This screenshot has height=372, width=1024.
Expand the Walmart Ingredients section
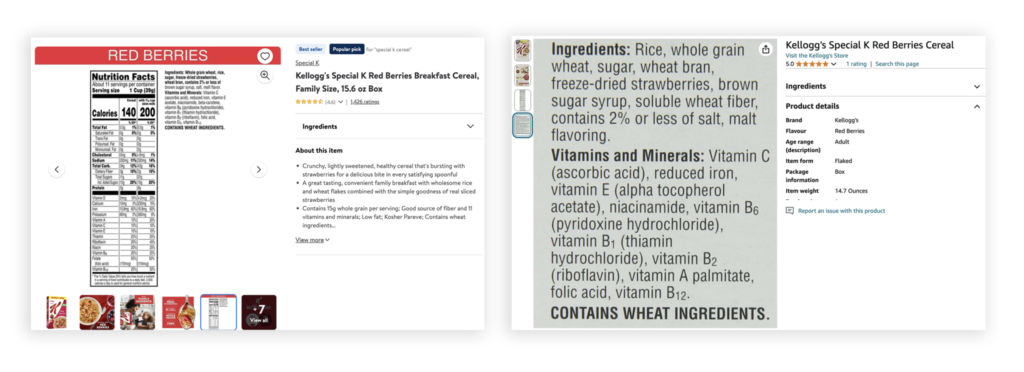point(389,127)
